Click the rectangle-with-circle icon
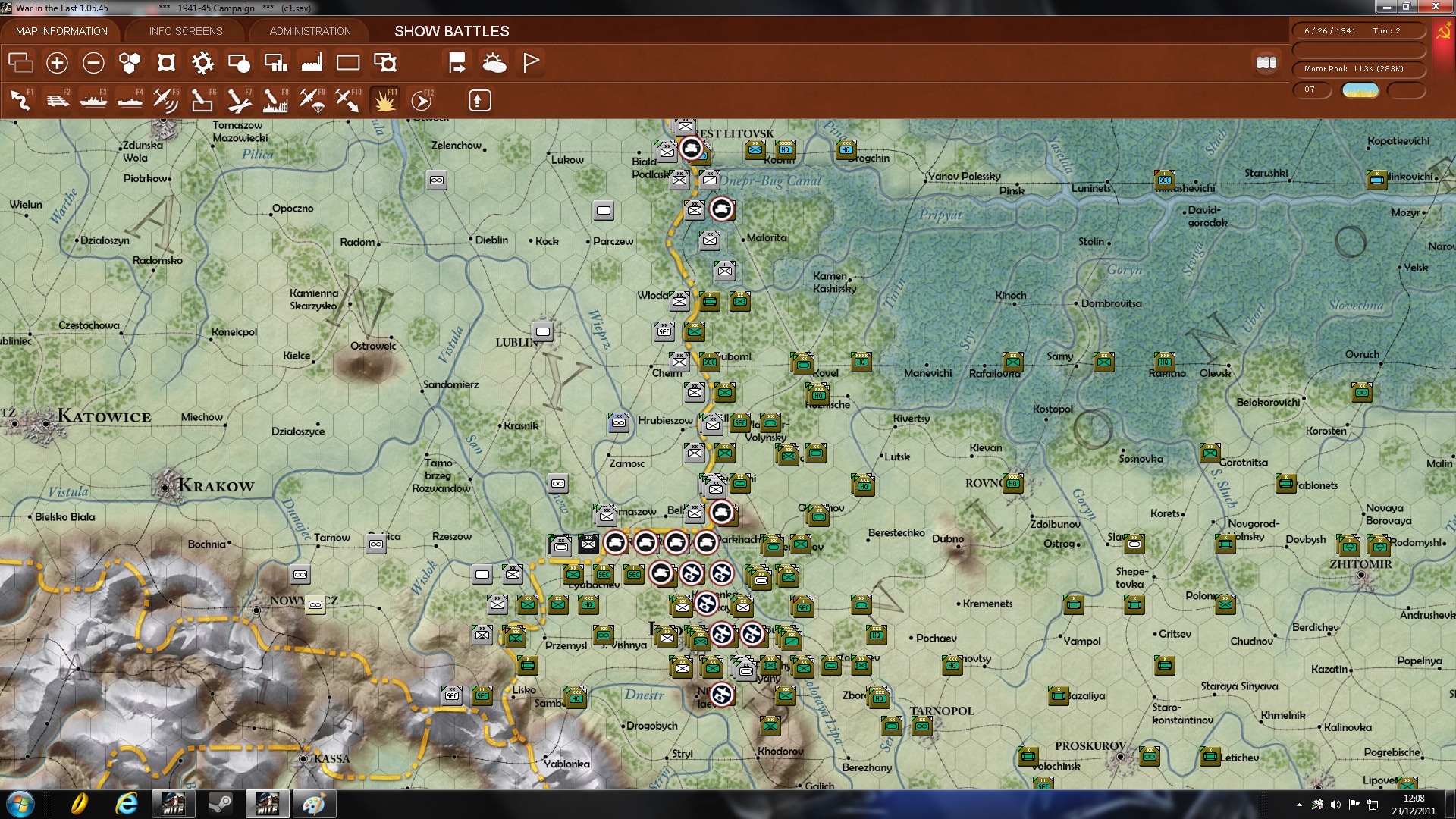The image size is (1456, 819). (x=239, y=62)
